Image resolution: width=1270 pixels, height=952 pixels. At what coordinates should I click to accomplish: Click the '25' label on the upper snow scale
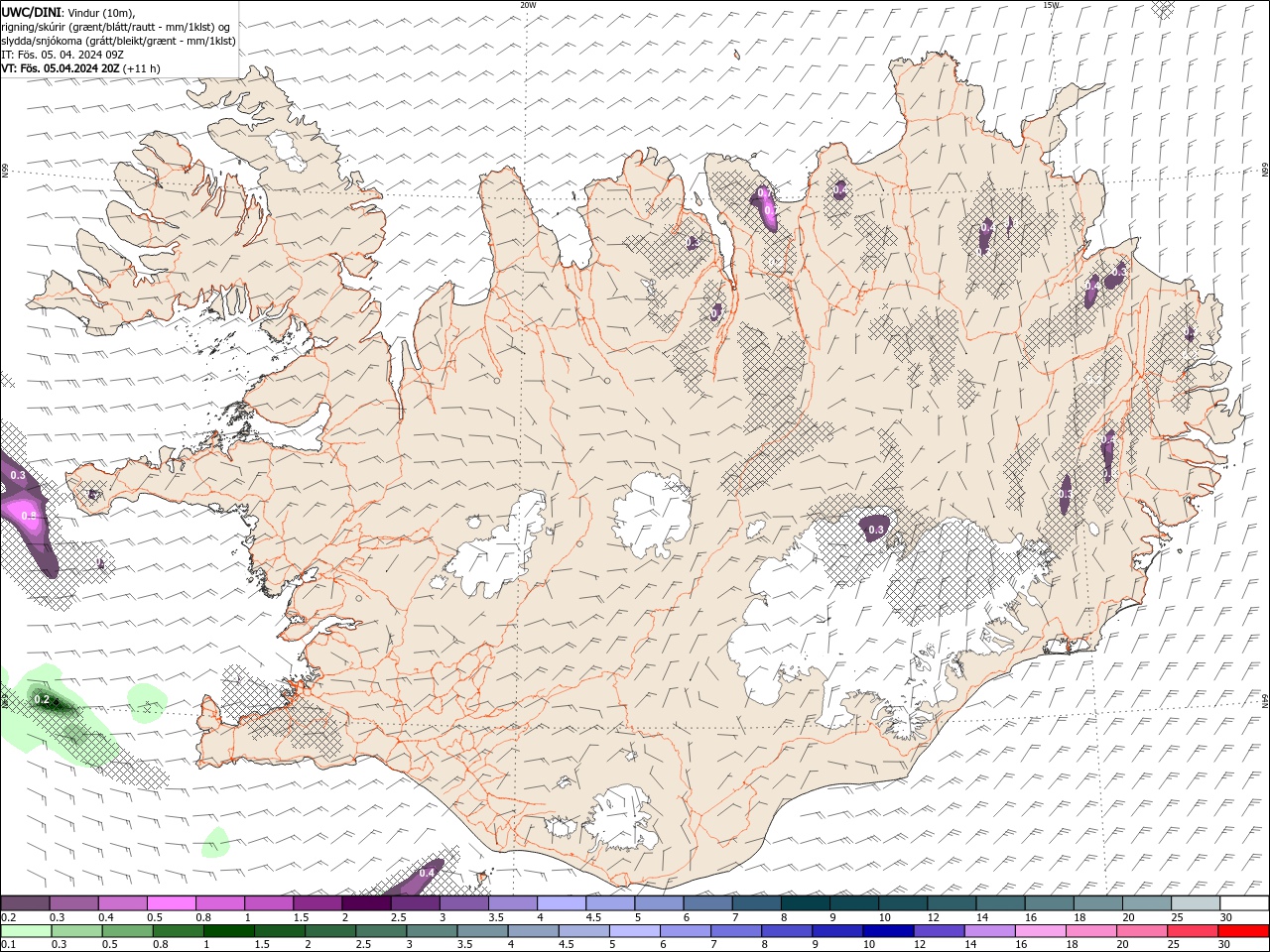[x=1177, y=917]
